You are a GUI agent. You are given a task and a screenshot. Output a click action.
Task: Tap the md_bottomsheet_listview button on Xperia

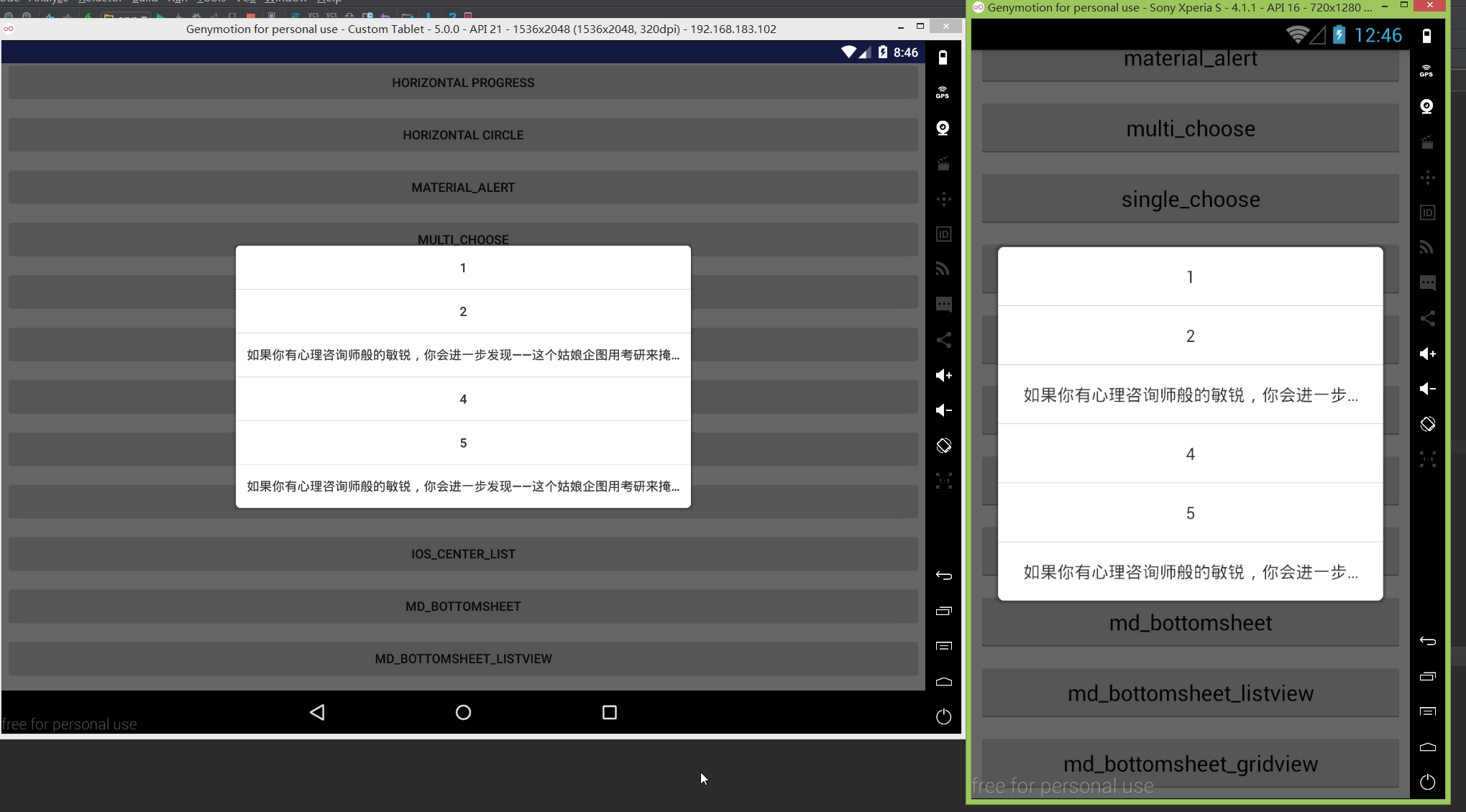point(1190,693)
